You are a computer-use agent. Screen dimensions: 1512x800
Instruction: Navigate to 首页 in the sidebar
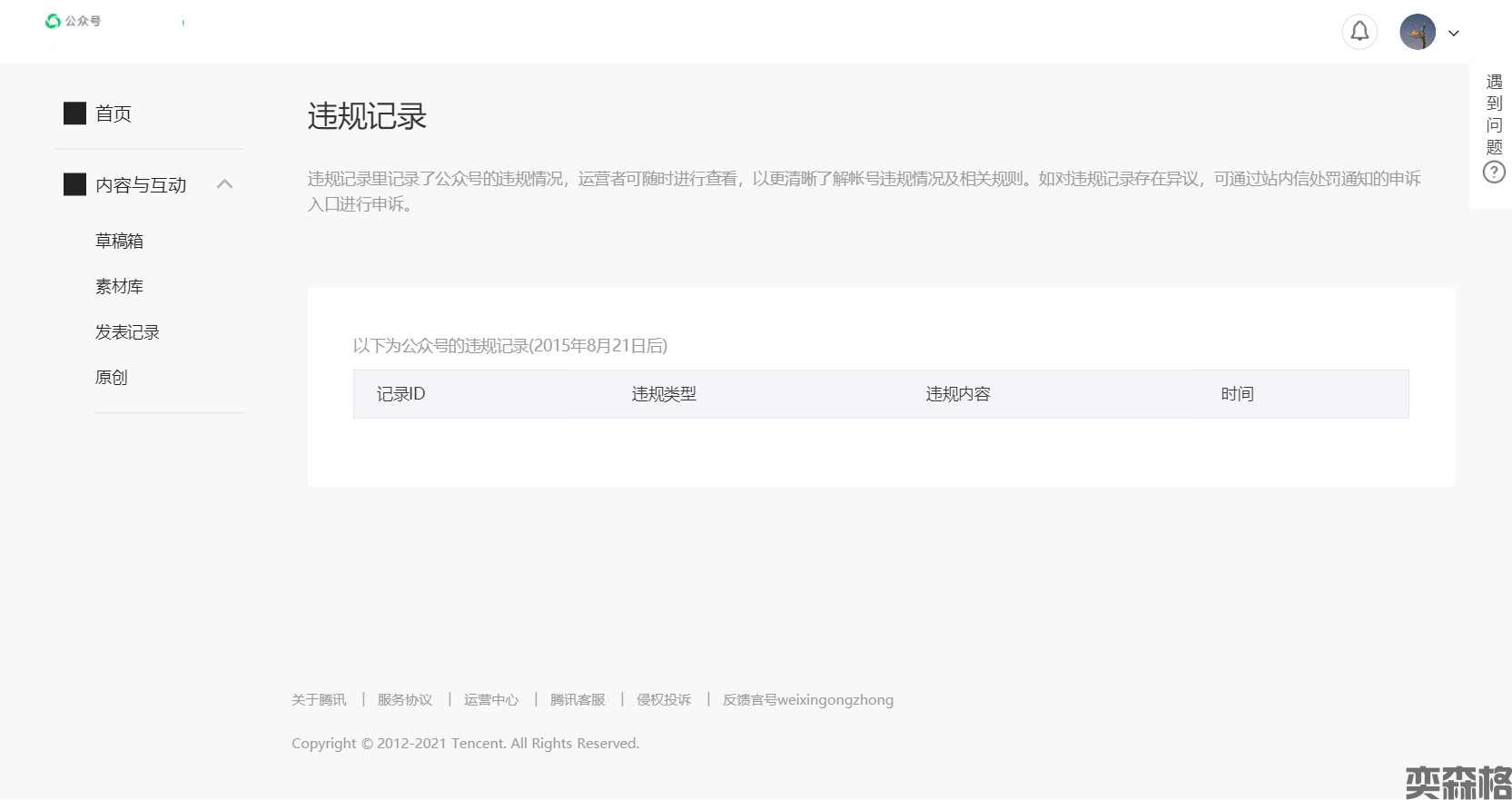pos(114,114)
